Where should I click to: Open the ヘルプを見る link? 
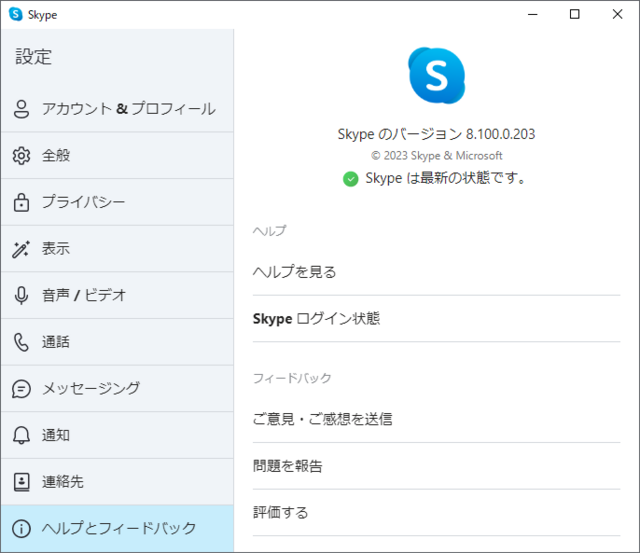click(436, 272)
